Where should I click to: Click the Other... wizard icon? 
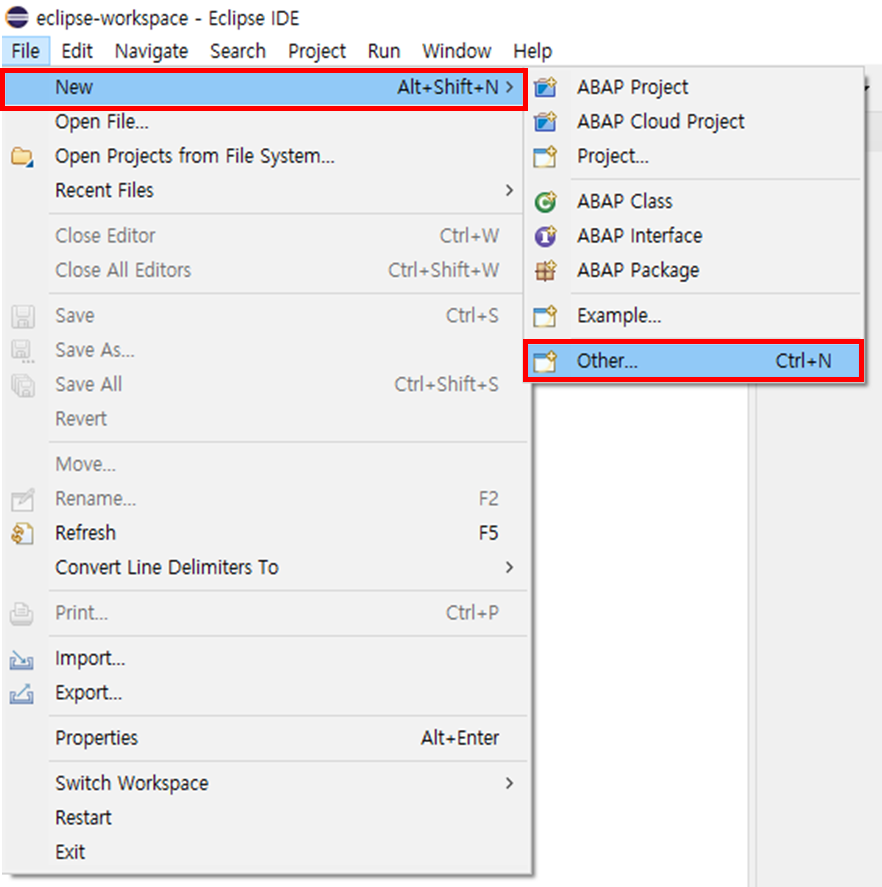[545, 361]
